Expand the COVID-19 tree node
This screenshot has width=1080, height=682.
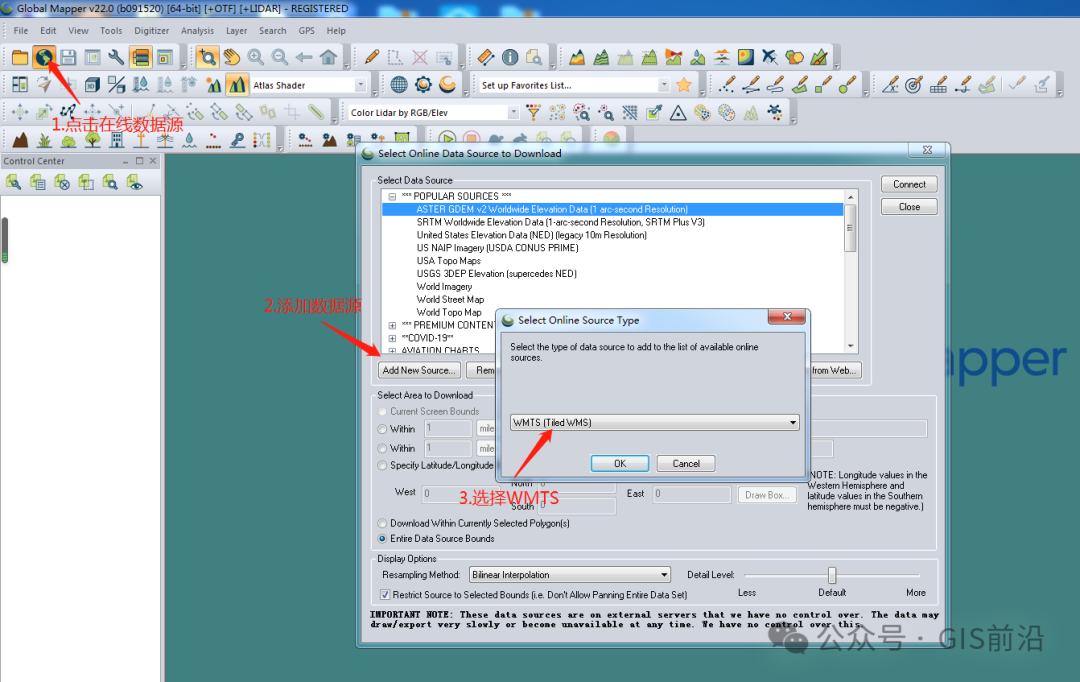coord(392,338)
